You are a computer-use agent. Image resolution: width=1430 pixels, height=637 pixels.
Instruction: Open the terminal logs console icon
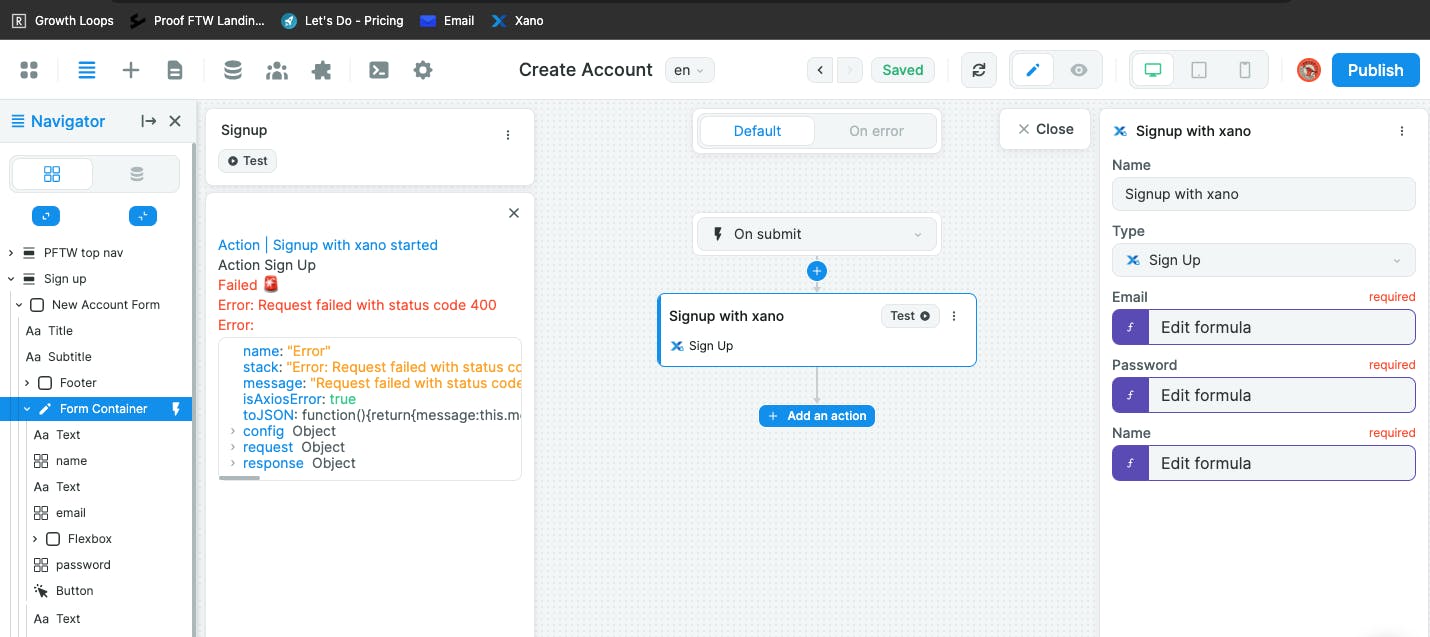(x=379, y=70)
